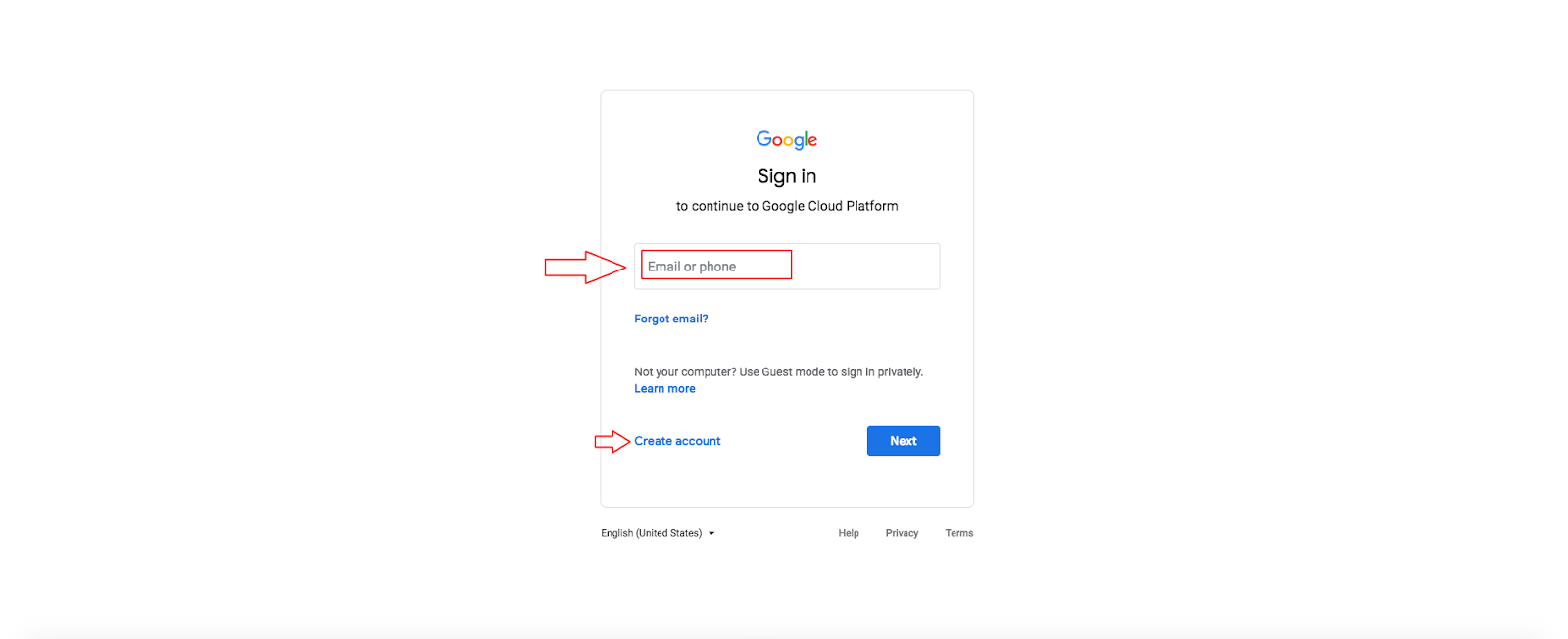
Task: Click the caret next to English (United States)
Action: 711,534
